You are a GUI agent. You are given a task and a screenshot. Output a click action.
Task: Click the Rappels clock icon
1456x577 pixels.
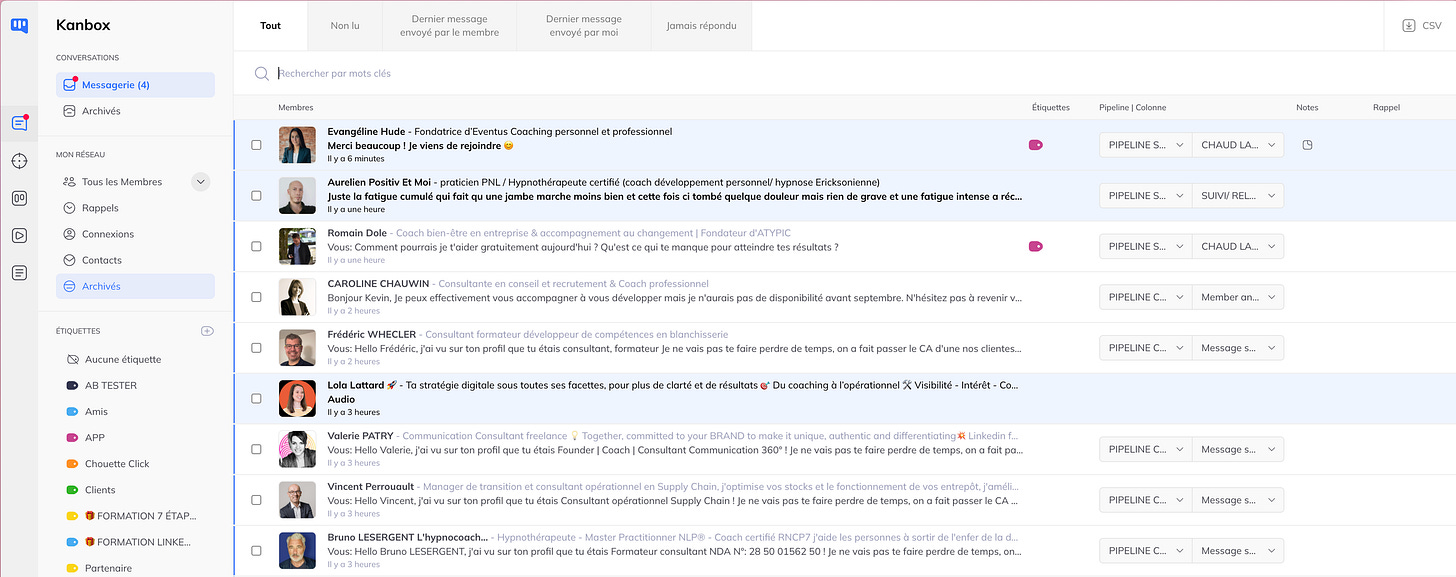(69, 208)
